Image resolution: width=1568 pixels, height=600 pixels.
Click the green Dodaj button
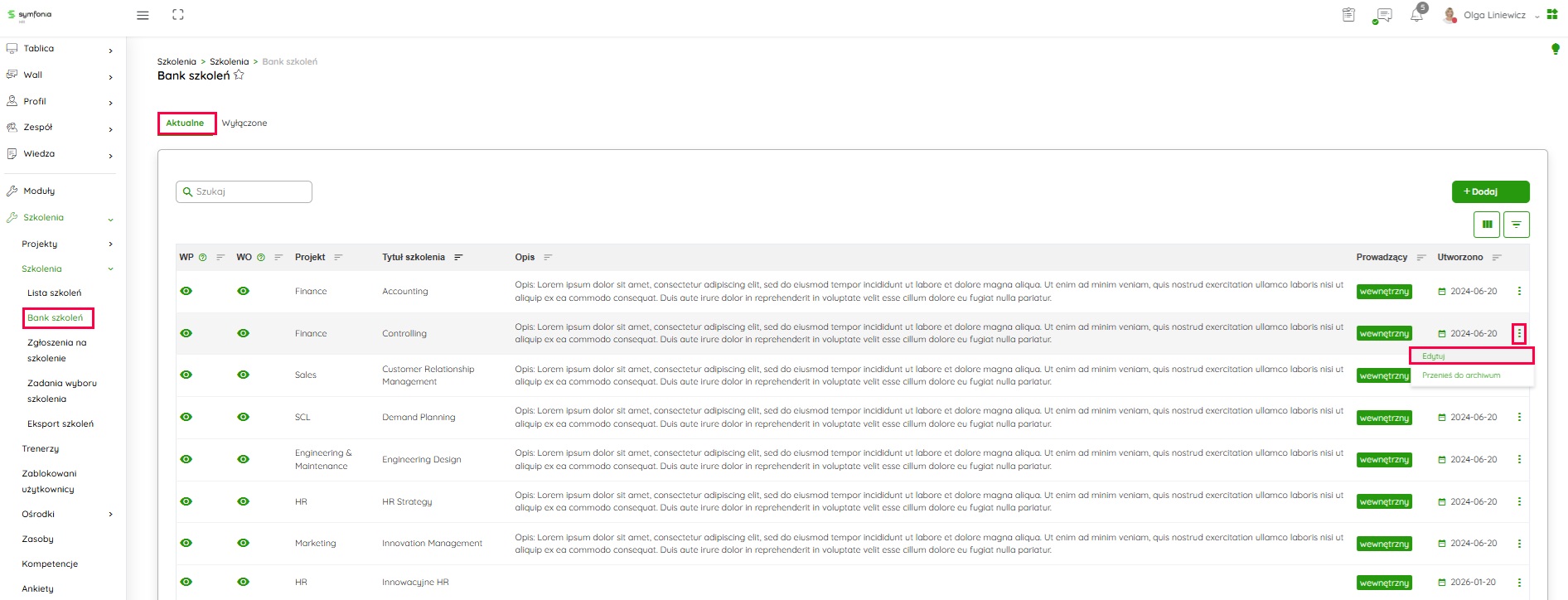tap(1489, 191)
